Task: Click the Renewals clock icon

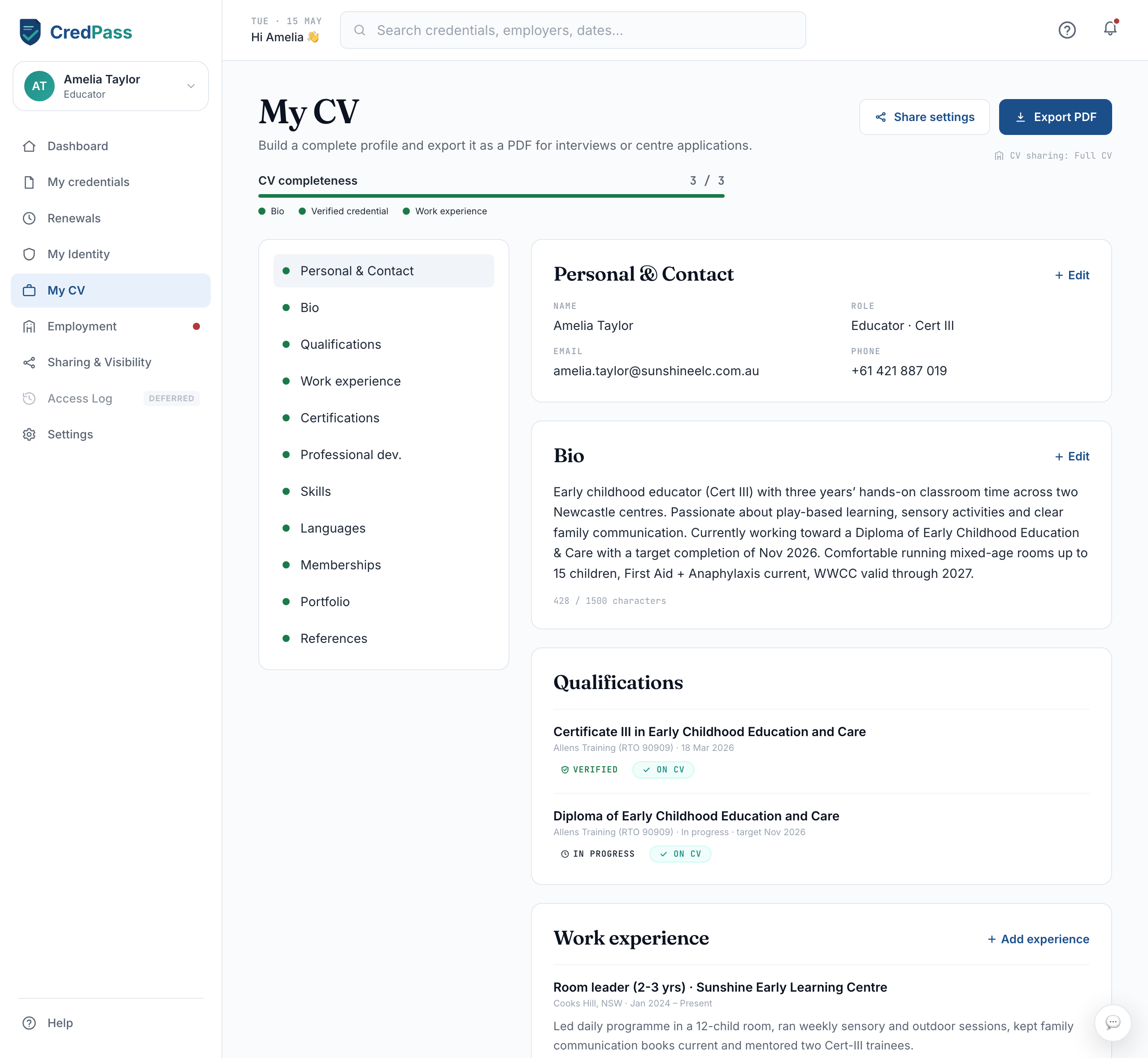Action: [x=29, y=218]
